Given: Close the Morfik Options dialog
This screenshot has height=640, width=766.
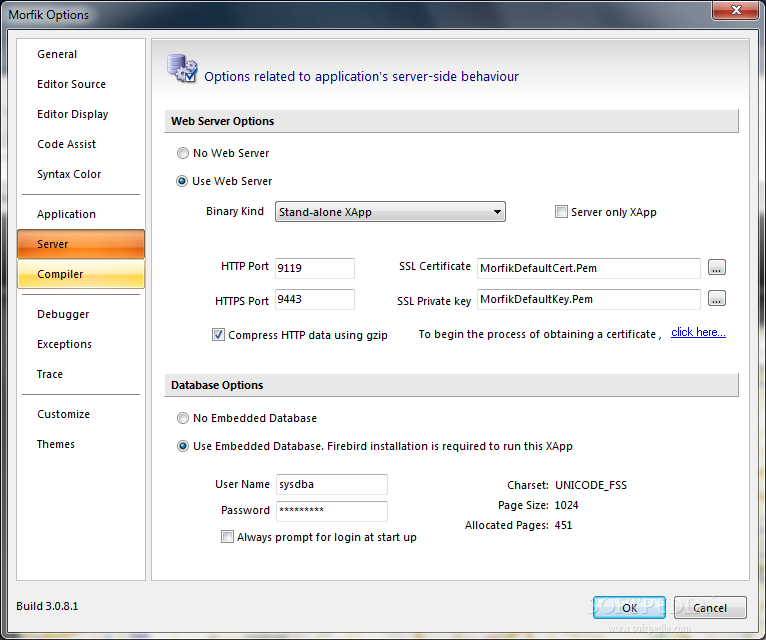Looking at the screenshot, I should click(736, 10).
